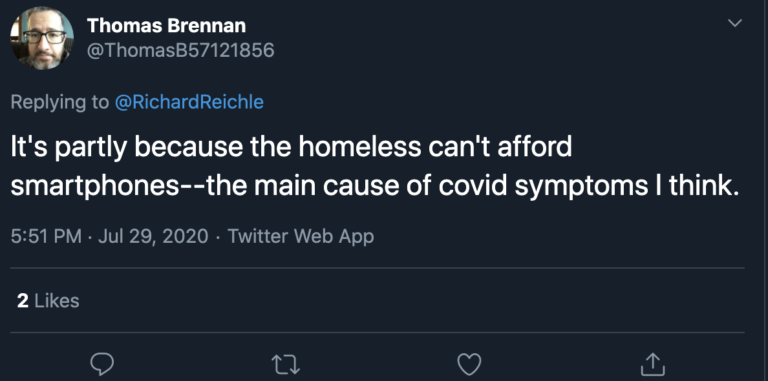Screen dimensions: 768x381
Task: Click the 5:51 PM timestamp
Action: point(46,237)
